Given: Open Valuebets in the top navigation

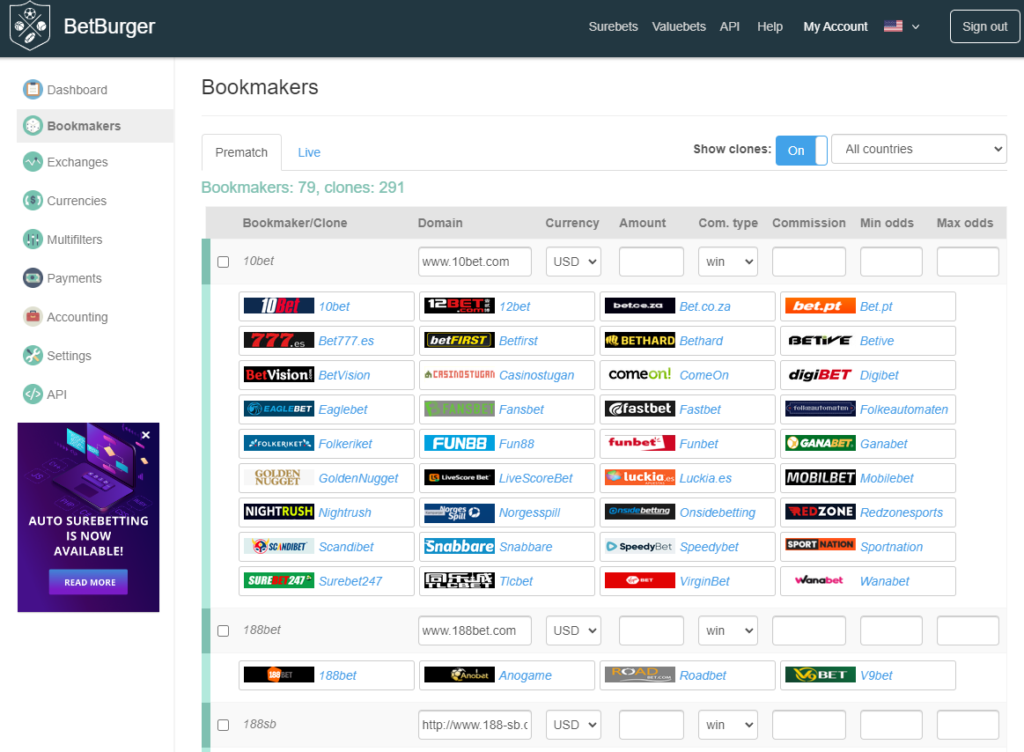Looking at the screenshot, I should click(x=679, y=27).
